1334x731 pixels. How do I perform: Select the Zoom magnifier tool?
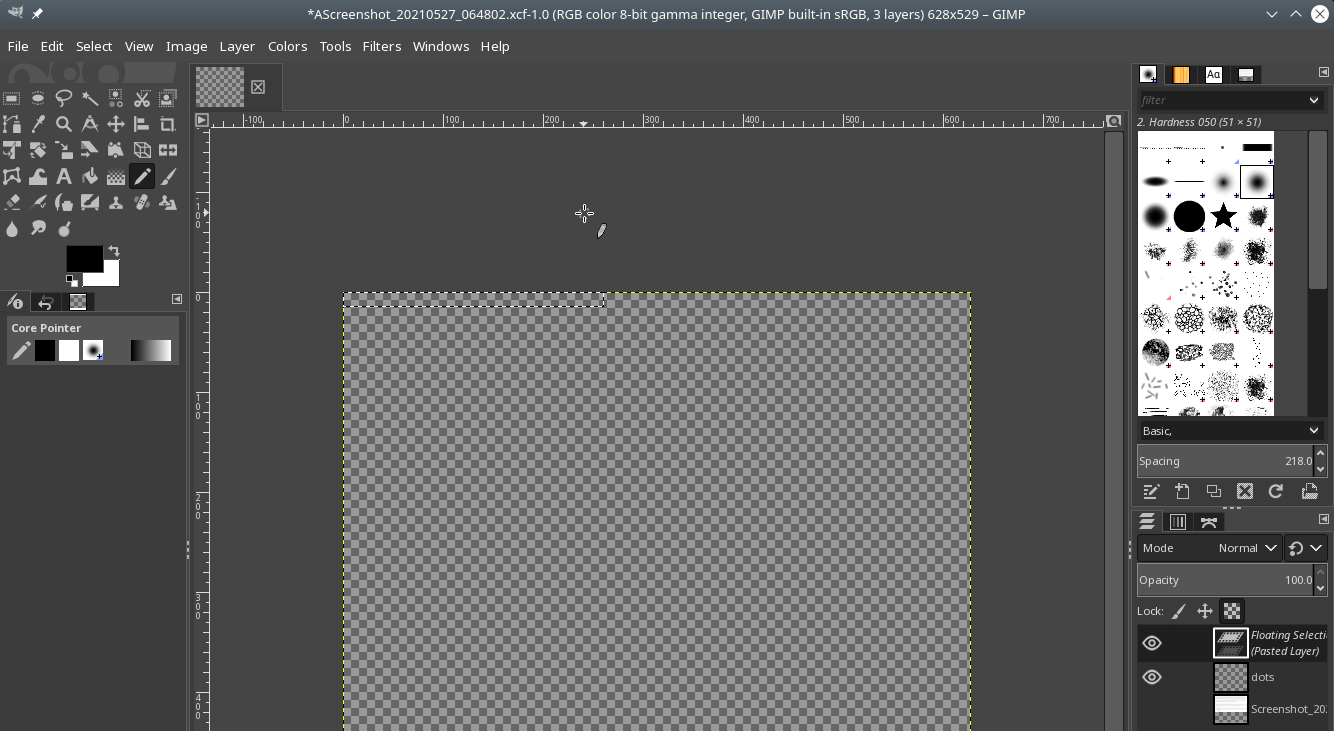click(x=64, y=124)
